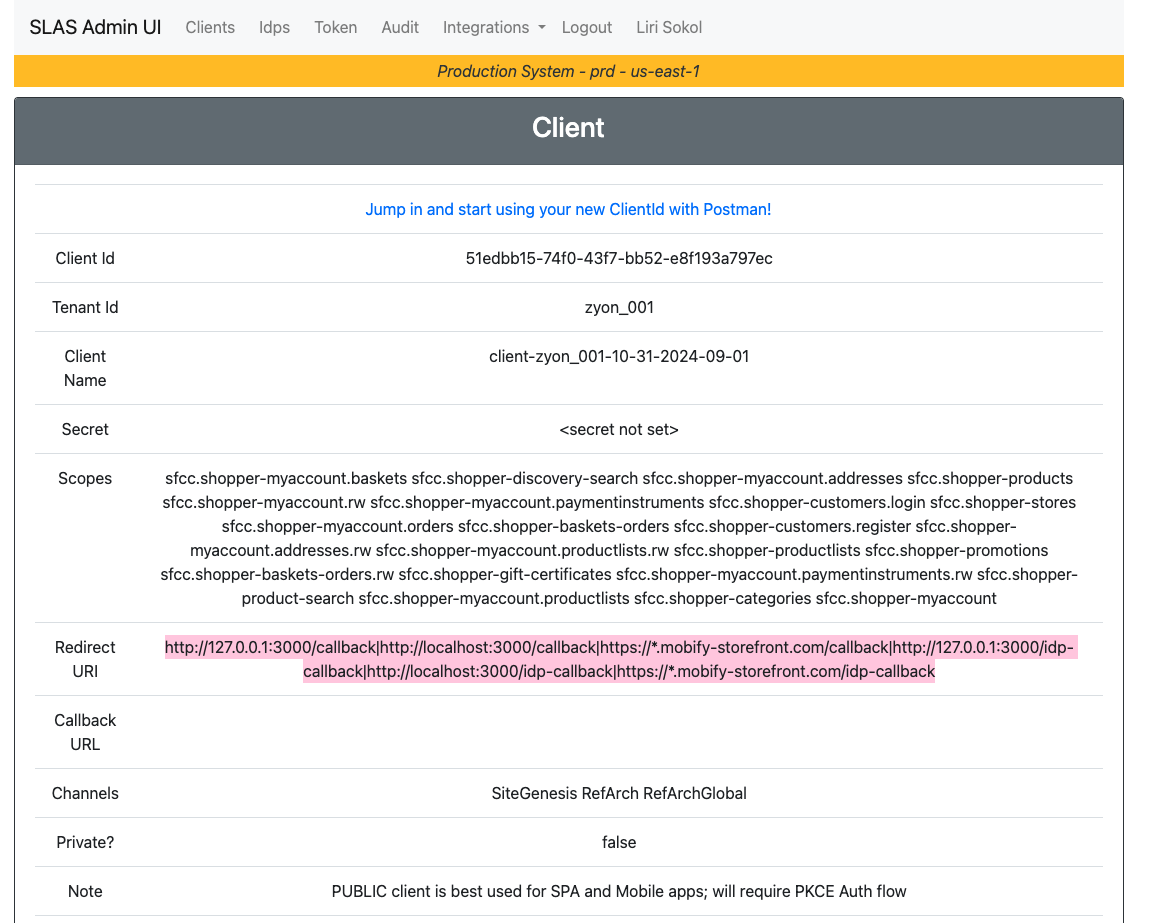Image resolution: width=1157 pixels, height=923 pixels.
Task: Click the Client page header
Action: click(568, 128)
